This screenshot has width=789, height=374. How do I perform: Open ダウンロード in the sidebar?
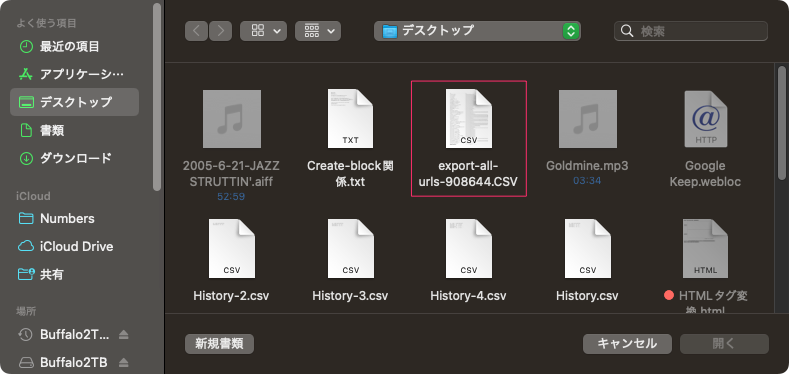tap(74, 159)
